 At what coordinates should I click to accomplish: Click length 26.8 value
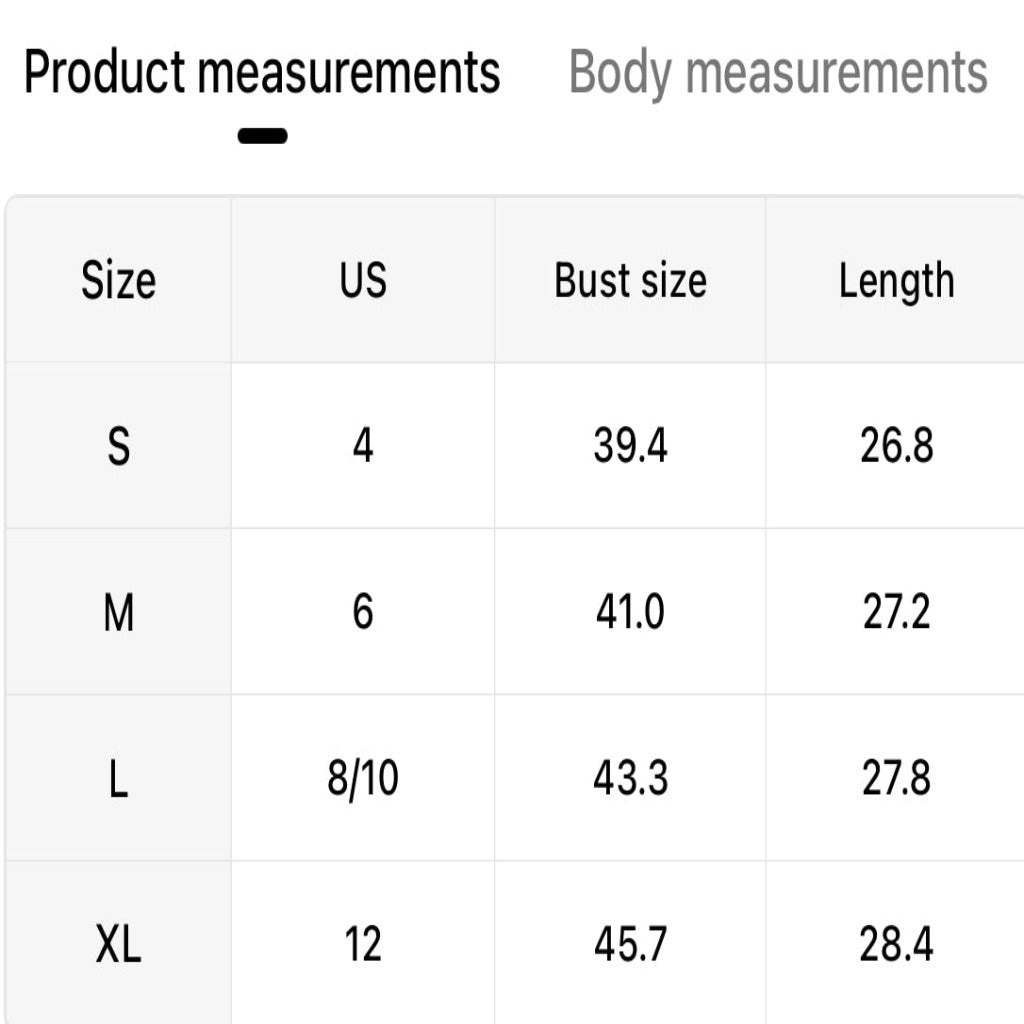coord(896,446)
